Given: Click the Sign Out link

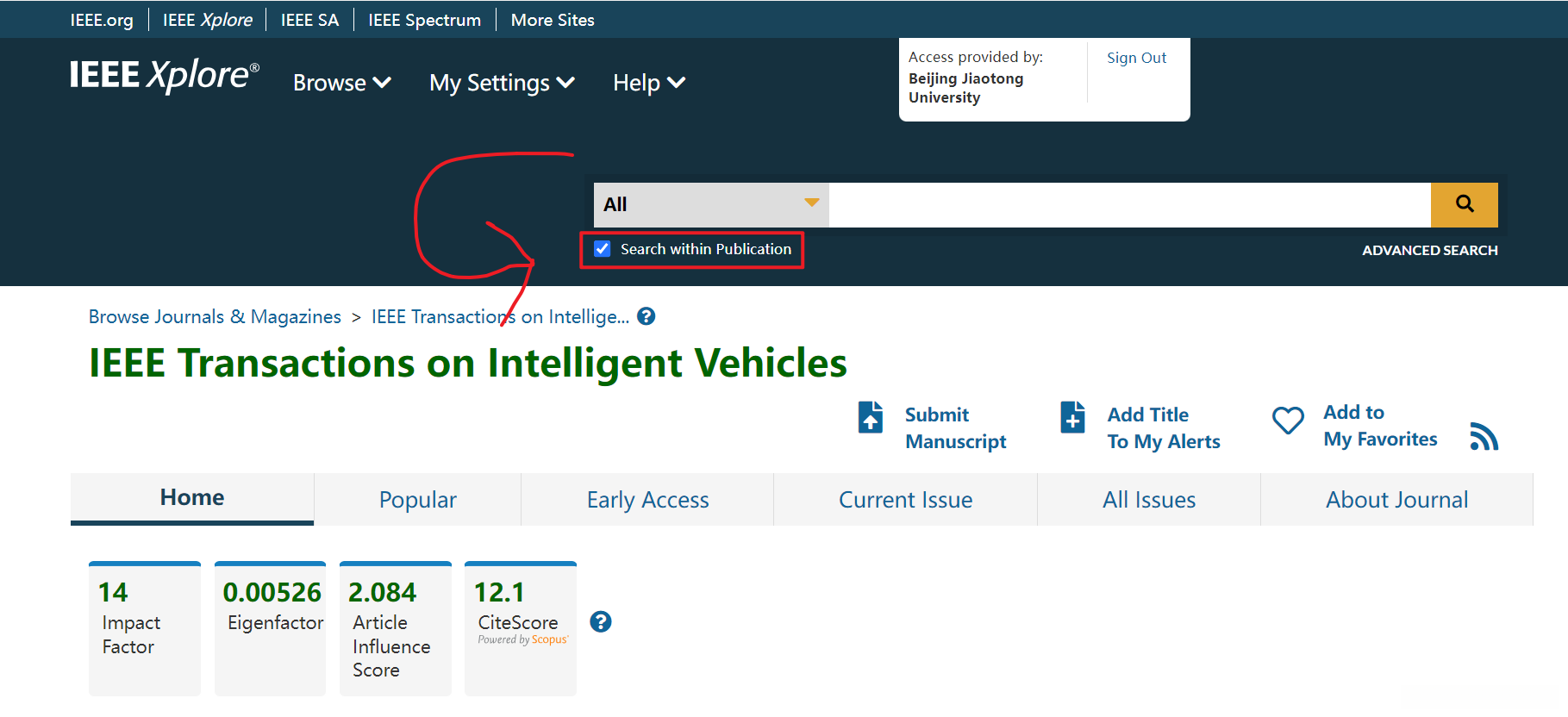Looking at the screenshot, I should pyautogui.click(x=1136, y=58).
